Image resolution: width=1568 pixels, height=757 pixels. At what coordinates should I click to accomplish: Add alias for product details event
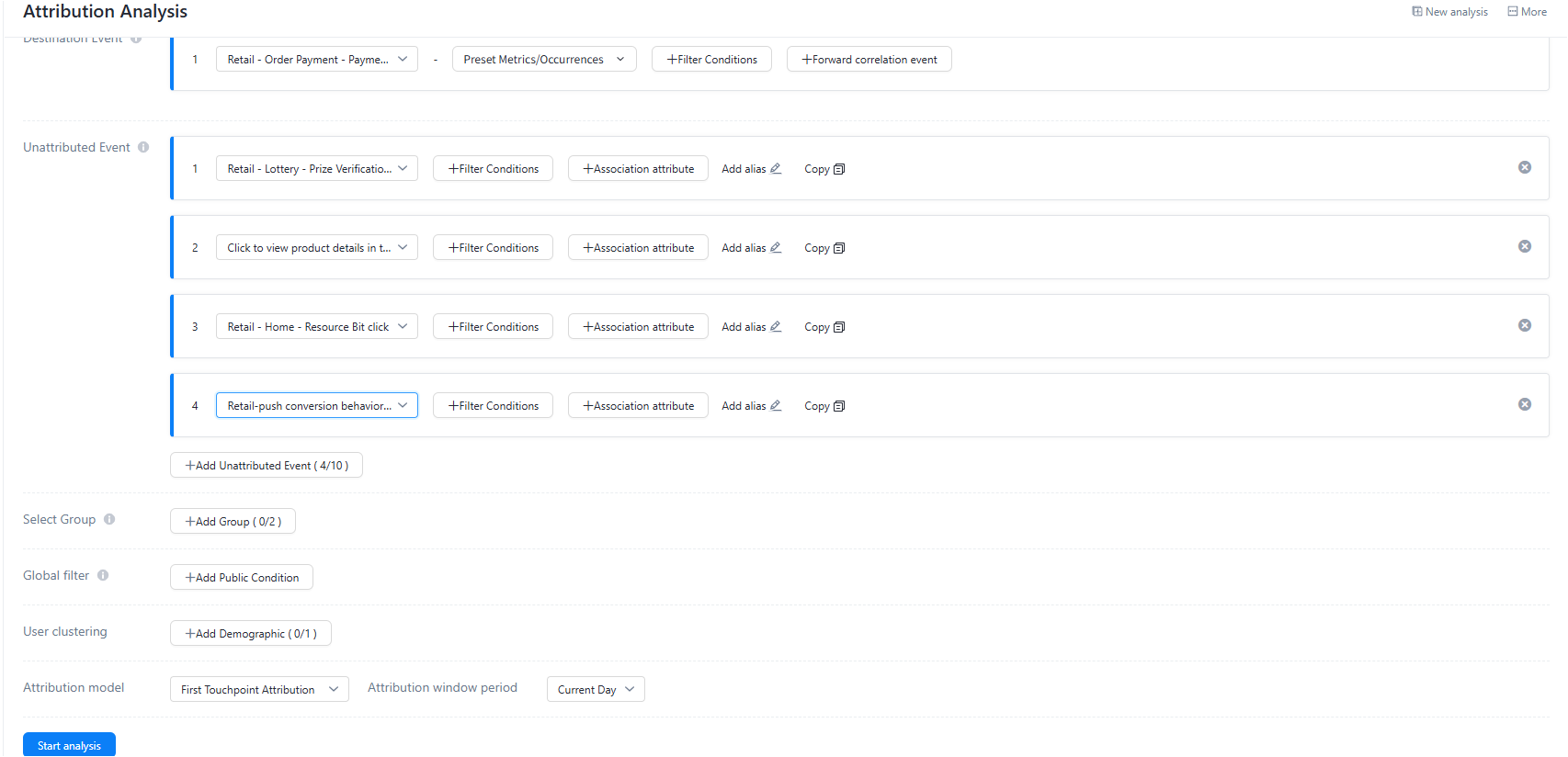(751, 248)
